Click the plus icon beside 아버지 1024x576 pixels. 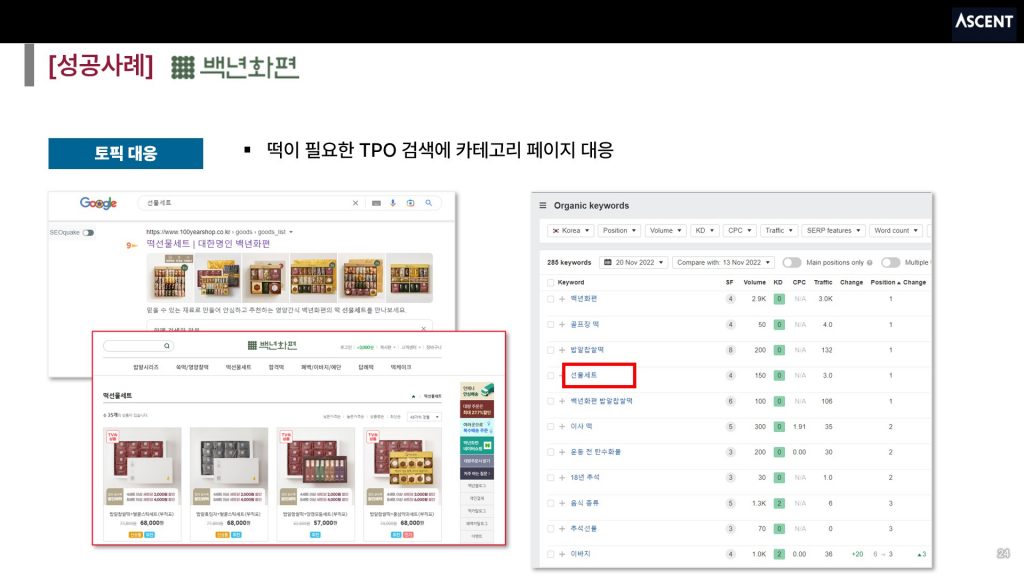(x=562, y=554)
